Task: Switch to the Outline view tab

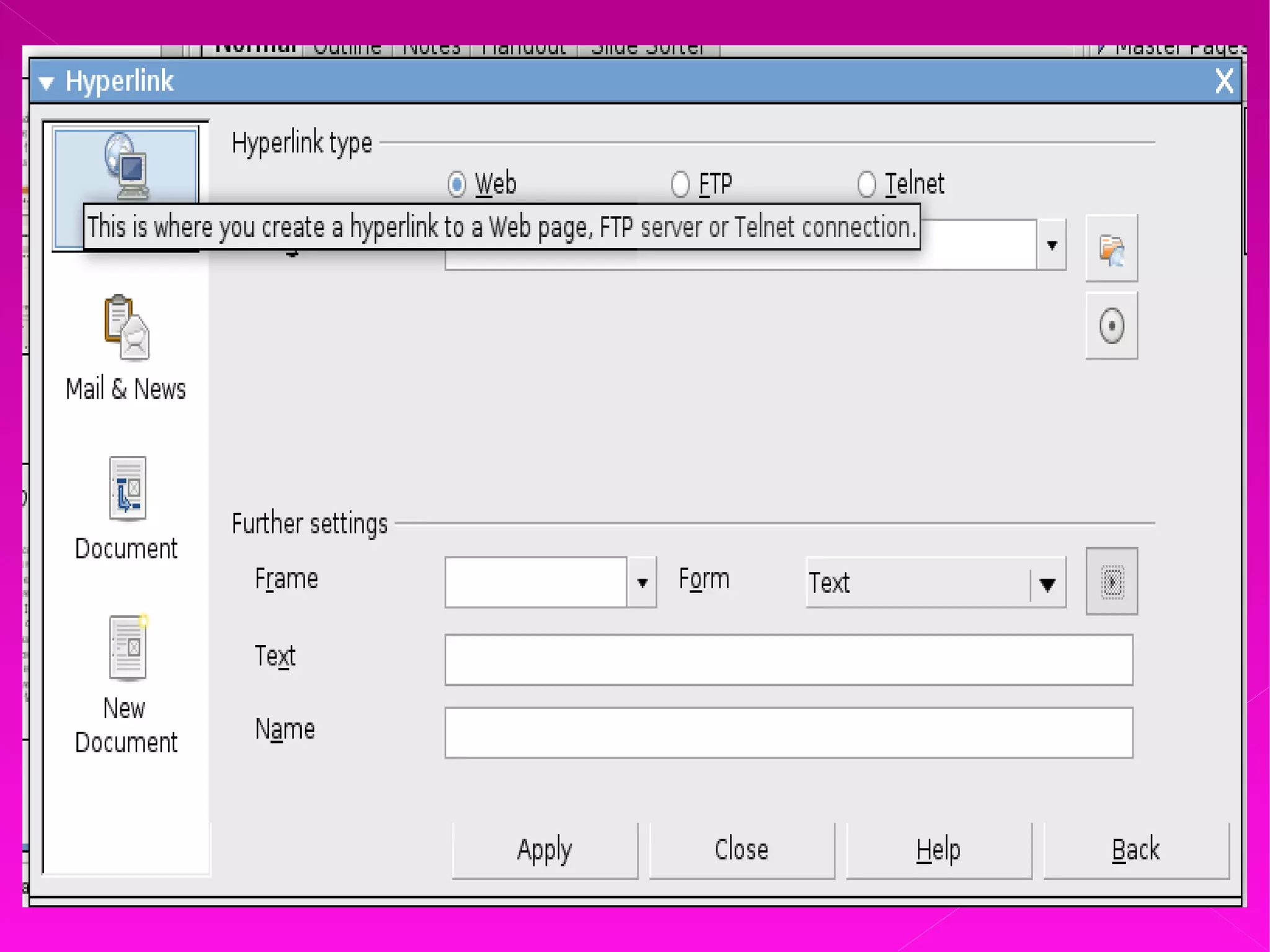Action: pos(347,50)
